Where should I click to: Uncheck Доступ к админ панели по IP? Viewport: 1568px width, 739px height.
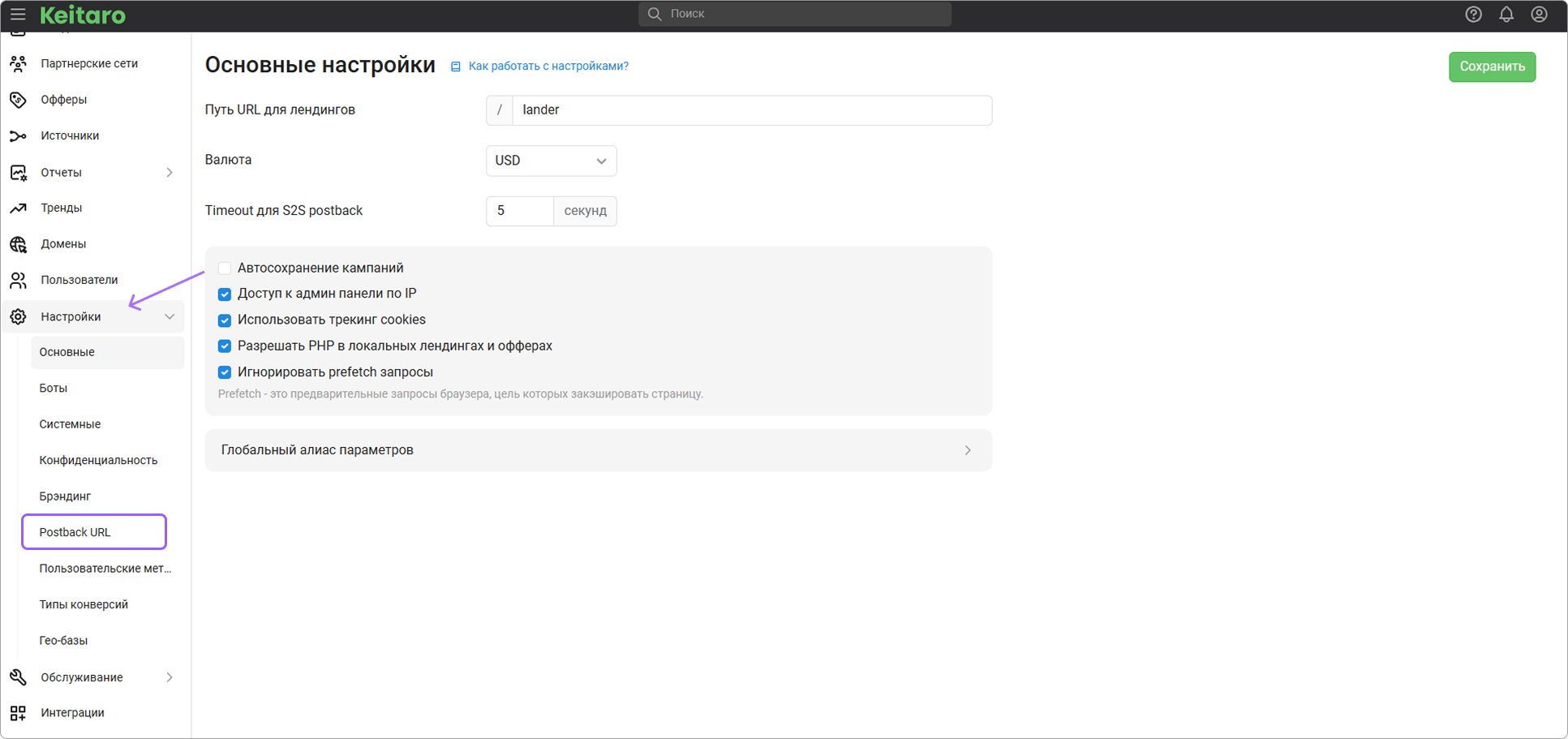225,294
